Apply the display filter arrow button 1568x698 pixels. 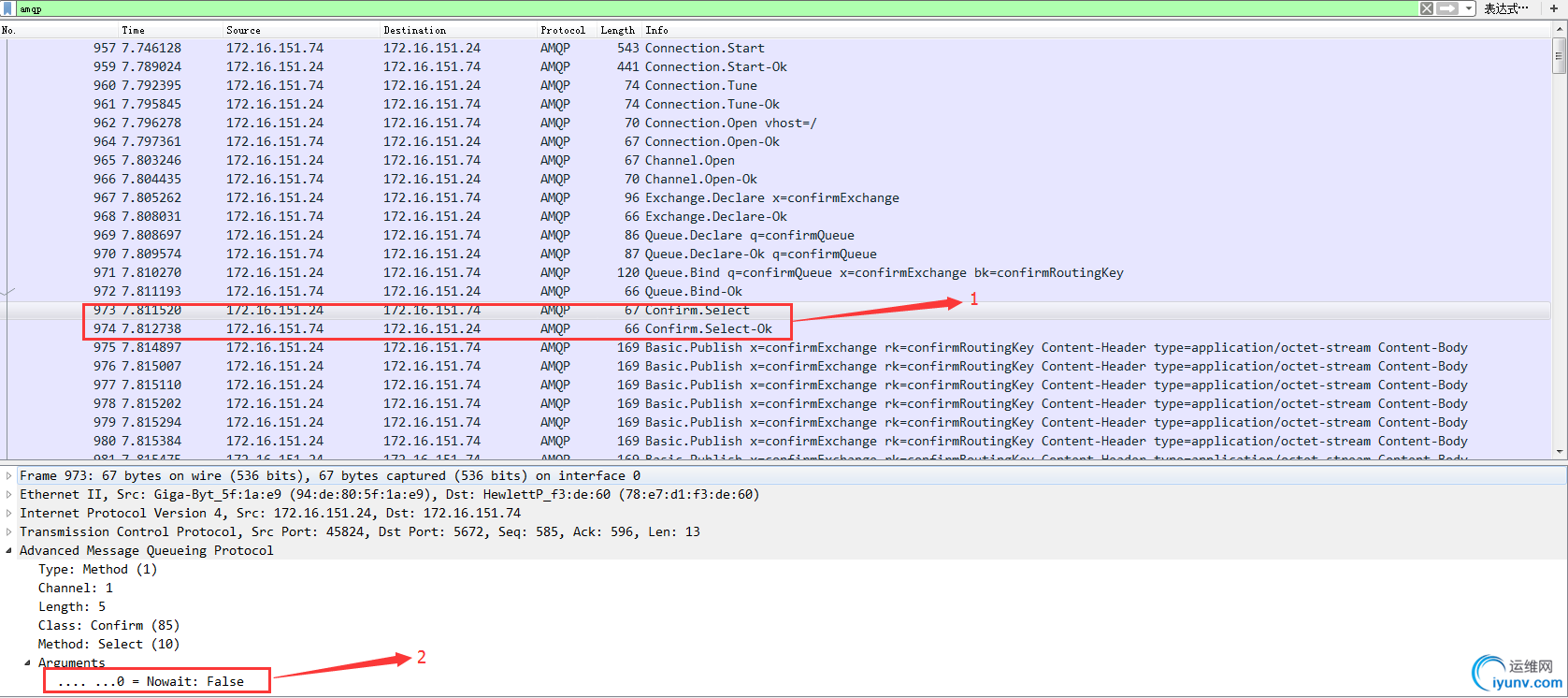(x=1447, y=8)
